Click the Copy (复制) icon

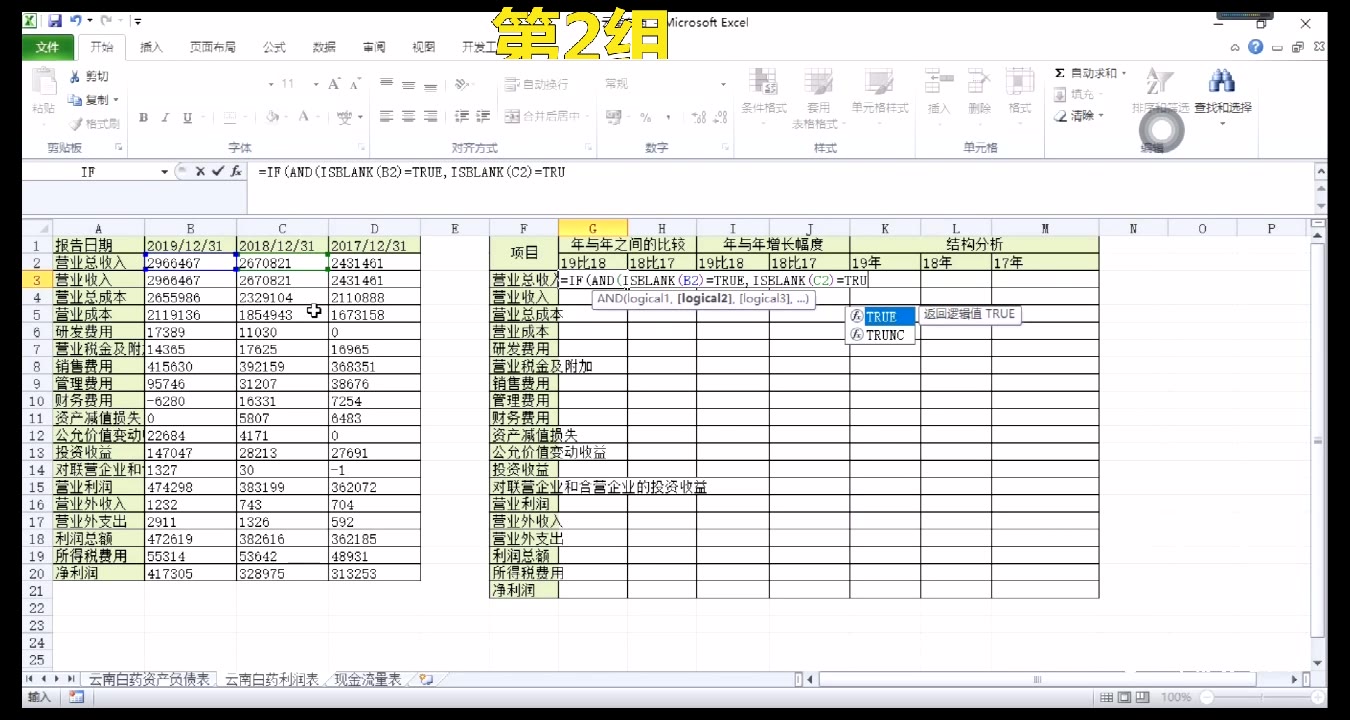tap(75, 100)
